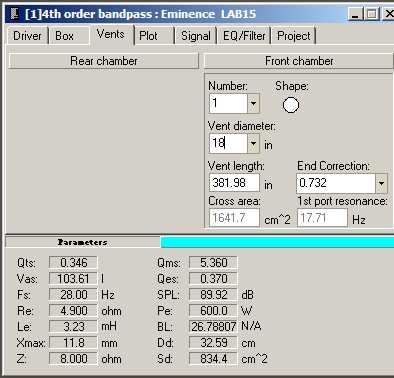Click the Front chamber button

[299, 61]
